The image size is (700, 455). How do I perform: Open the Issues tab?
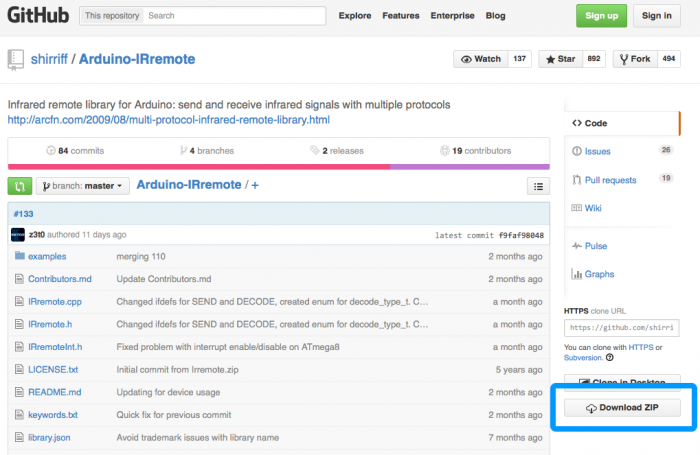597,151
